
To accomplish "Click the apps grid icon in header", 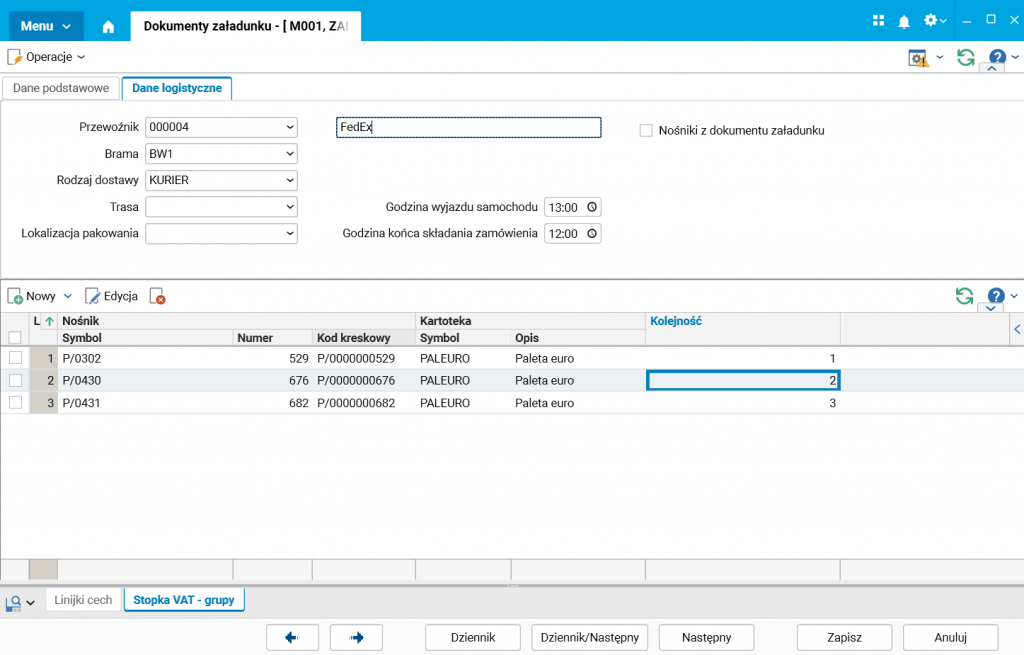I will pos(878,21).
